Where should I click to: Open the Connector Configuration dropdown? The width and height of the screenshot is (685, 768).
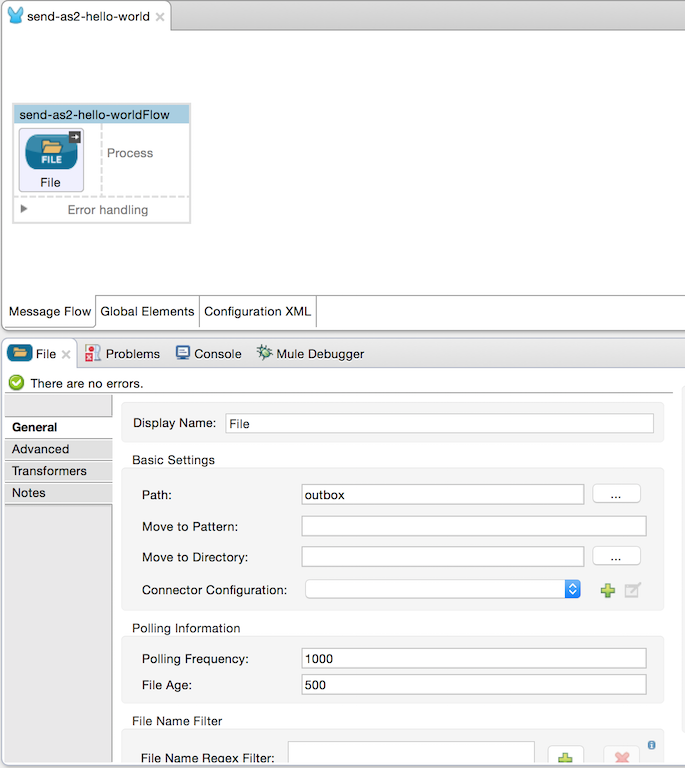pyautogui.click(x=572, y=589)
